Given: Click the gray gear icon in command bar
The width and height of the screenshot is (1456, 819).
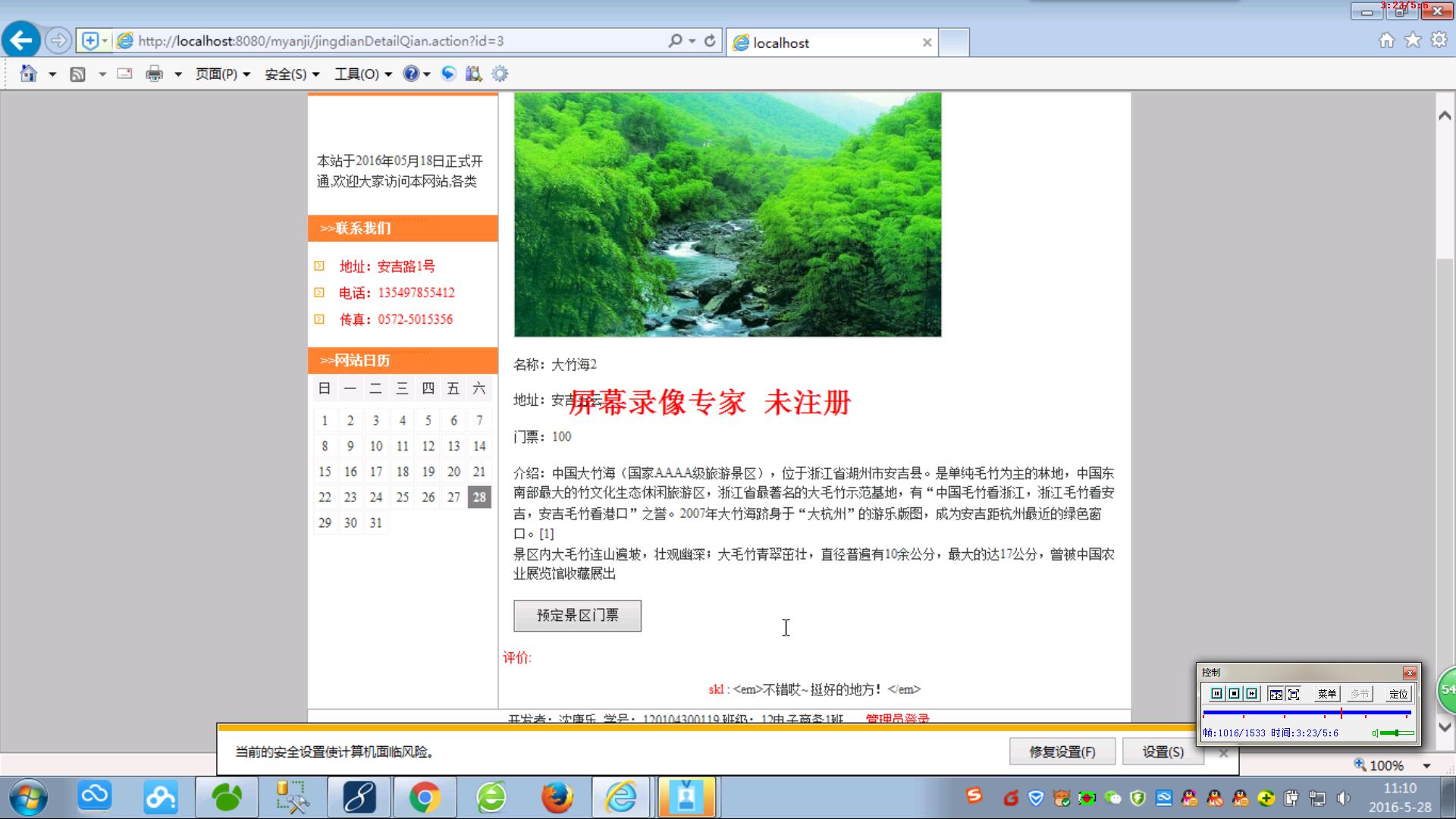Looking at the screenshot, I should (500, 74).
